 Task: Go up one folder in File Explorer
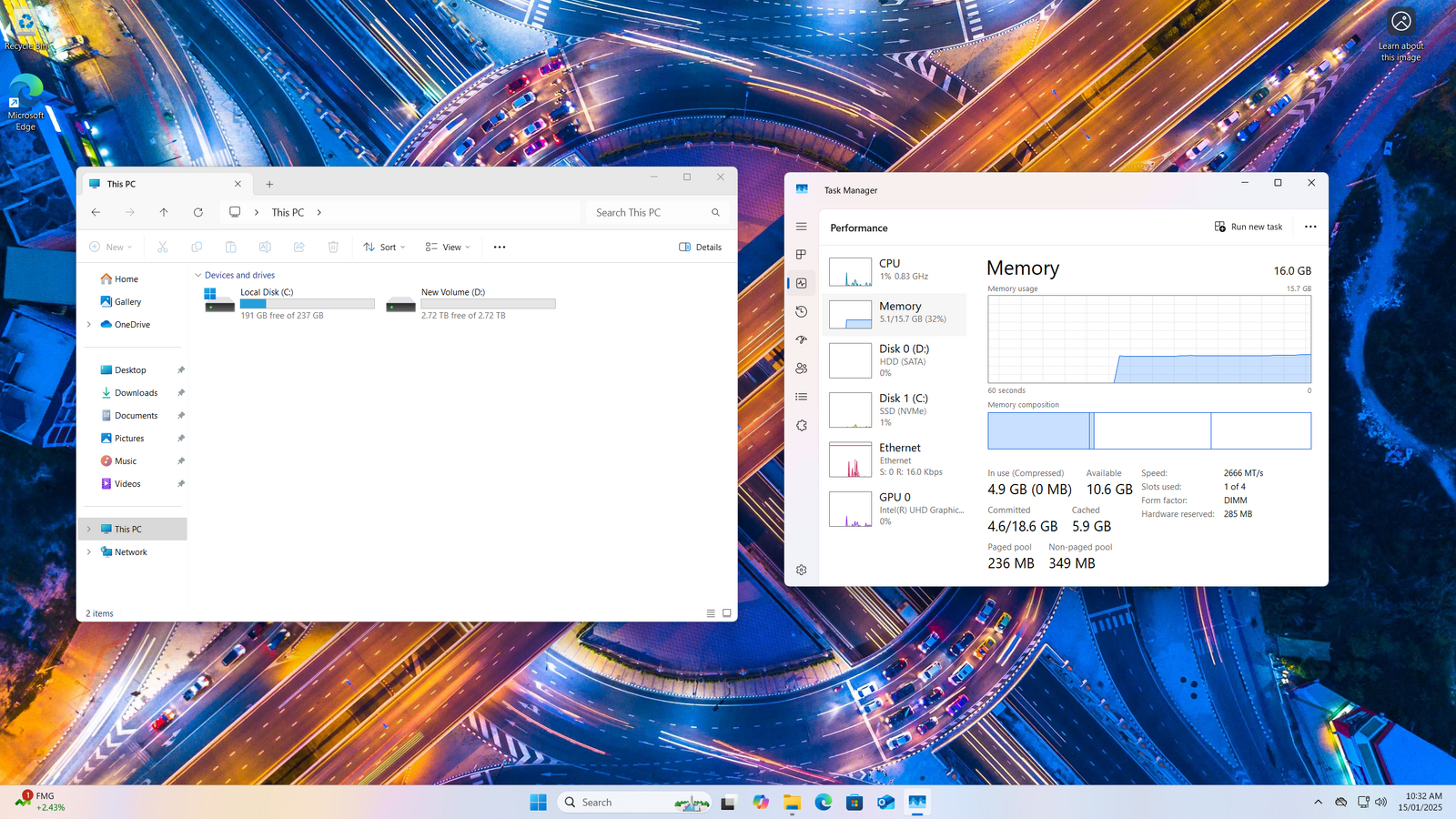164,212
